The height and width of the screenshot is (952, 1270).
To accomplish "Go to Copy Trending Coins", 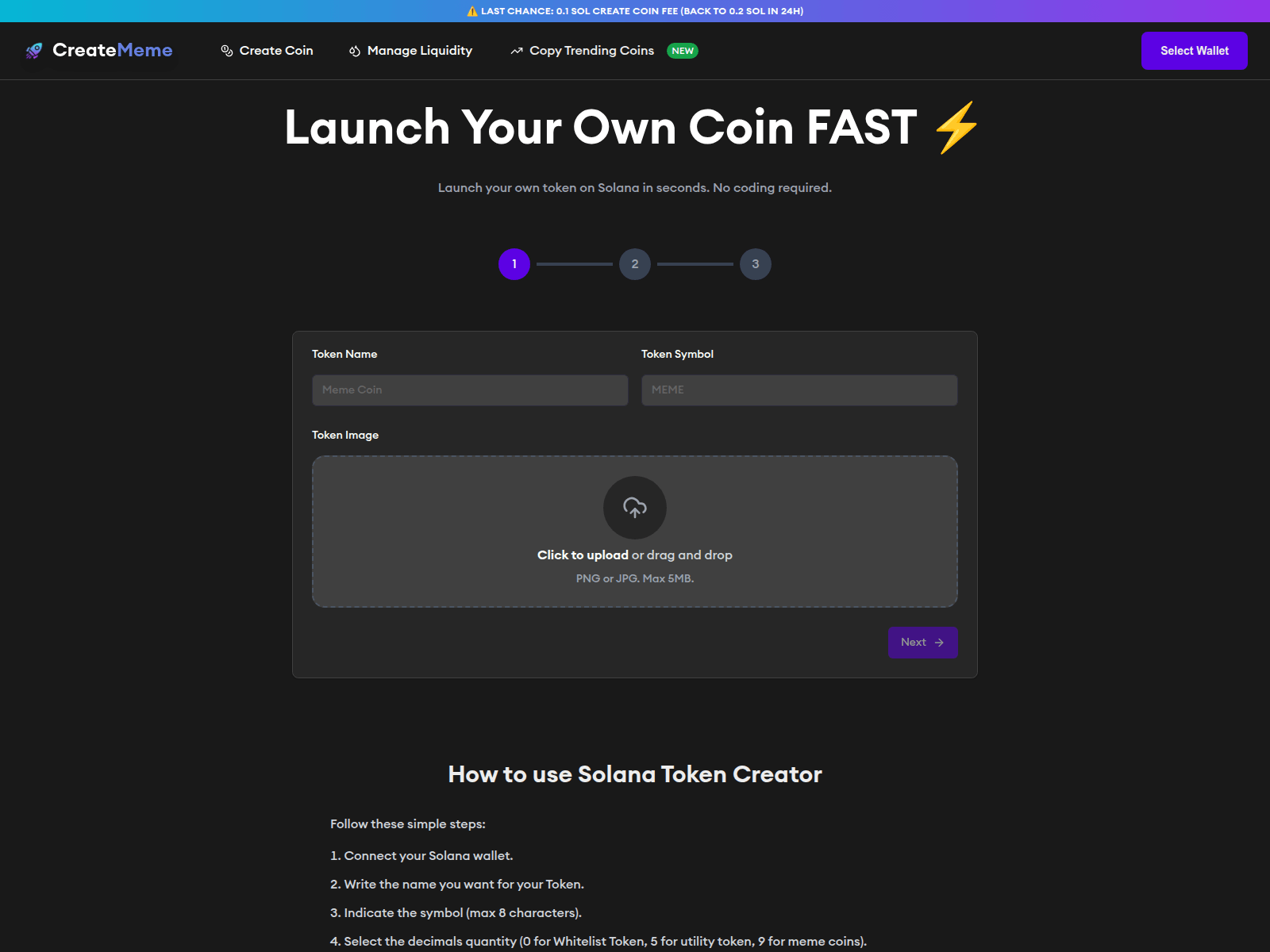I will point(591,51).
